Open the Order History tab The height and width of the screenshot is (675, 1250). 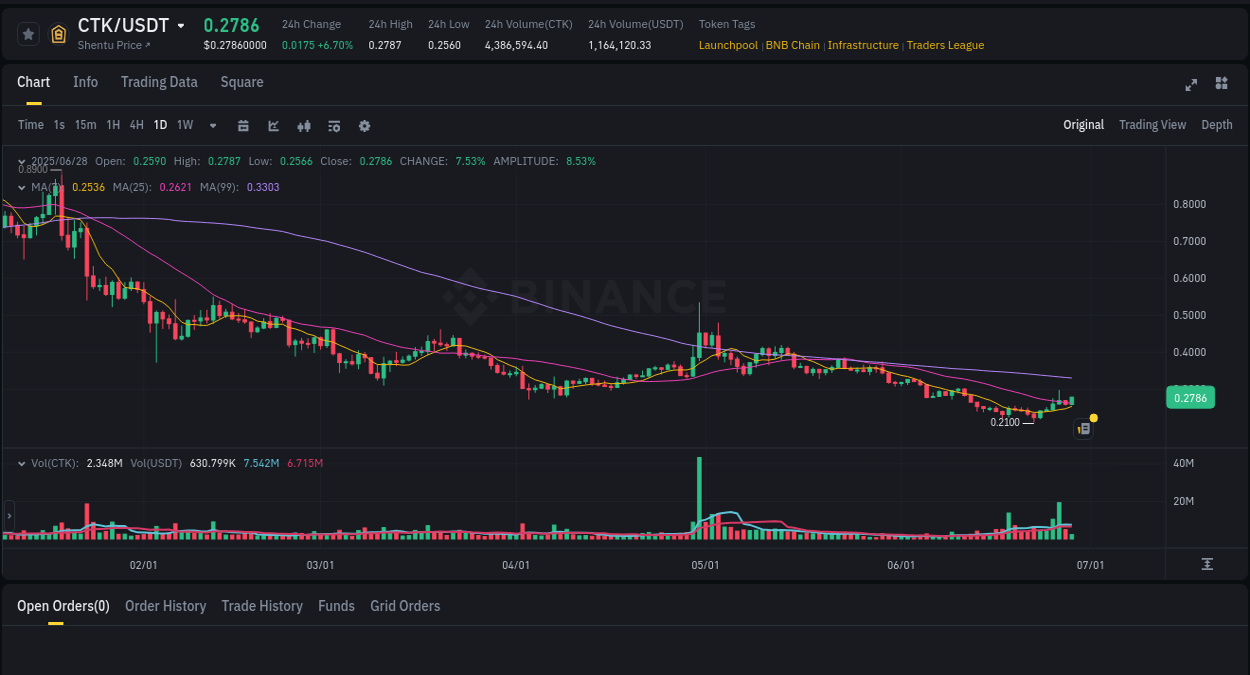point(165,606)
